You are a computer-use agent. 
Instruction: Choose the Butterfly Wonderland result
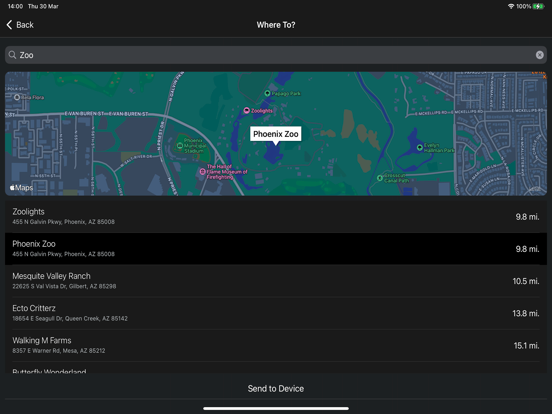(x=276, y=368)
